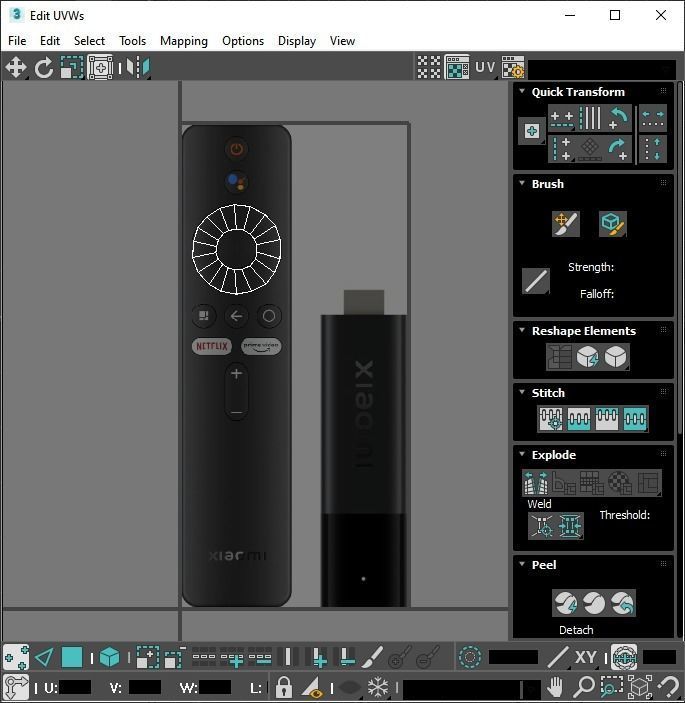This screenshot has width=685, height=703.
Task: Enable Edge sub-object mode
Action: coord(44,658)
